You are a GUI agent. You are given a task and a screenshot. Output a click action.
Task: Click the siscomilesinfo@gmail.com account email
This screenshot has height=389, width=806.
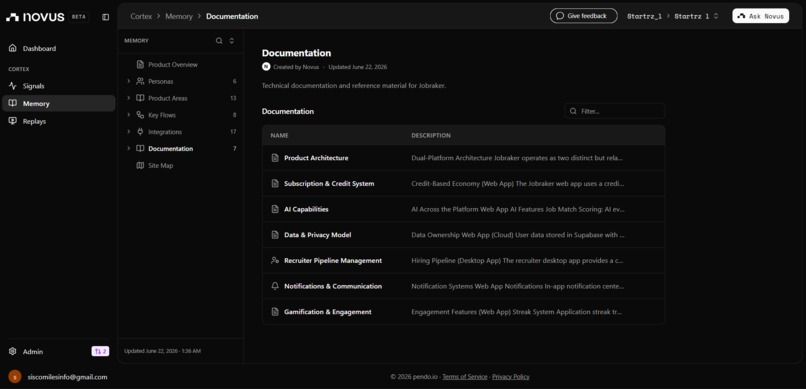67,377
